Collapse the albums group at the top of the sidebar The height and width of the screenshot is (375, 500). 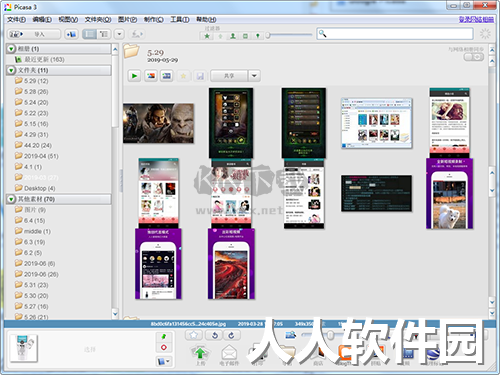coord(11,49)
